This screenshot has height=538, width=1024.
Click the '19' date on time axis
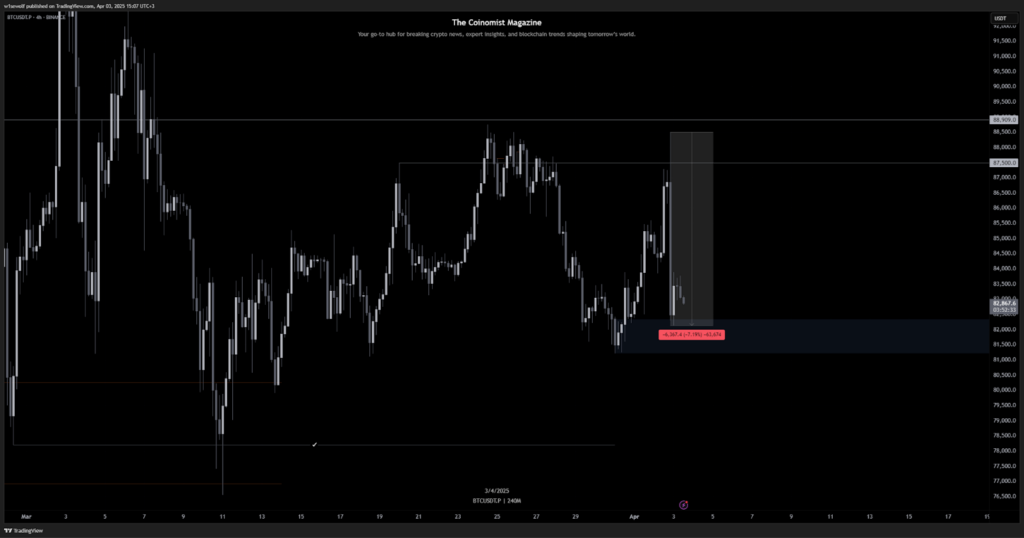(x=379, y=517)
